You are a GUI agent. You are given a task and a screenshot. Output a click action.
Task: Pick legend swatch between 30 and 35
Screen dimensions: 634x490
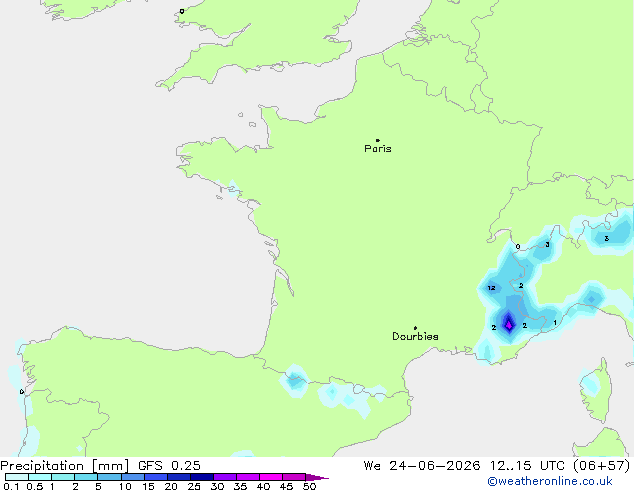point(225,477)
